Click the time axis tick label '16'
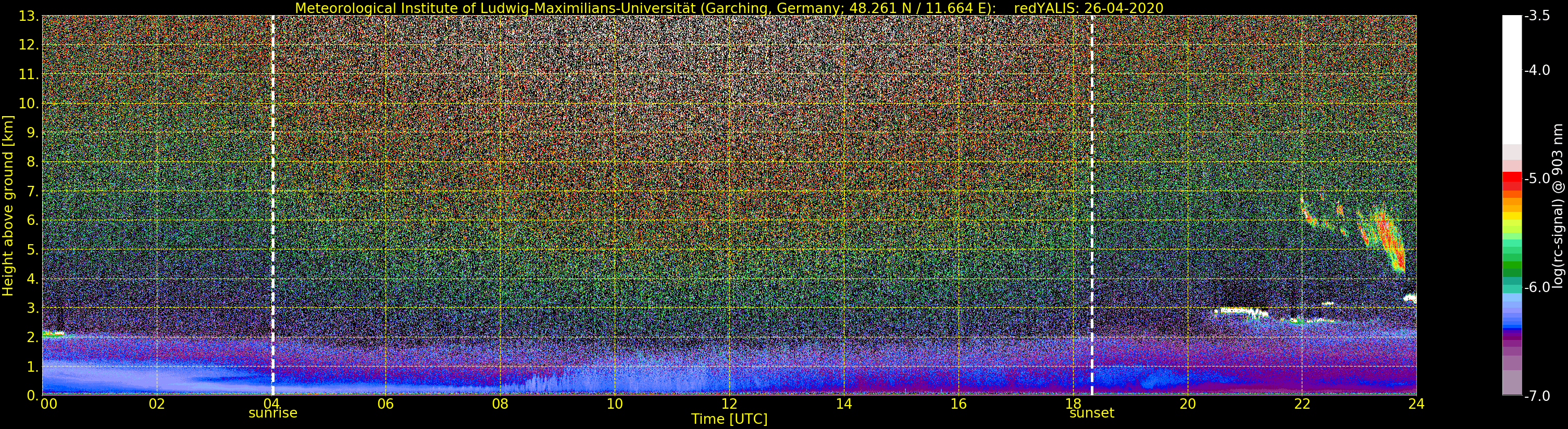The width and height of the screenshot is (1568, 429). (958, 404)
